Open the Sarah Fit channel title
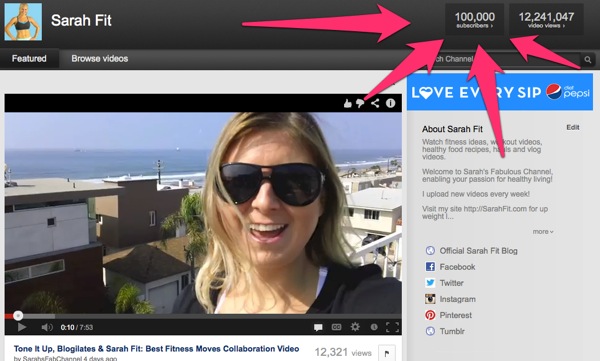The image size is (600, 361). point(81,20)
